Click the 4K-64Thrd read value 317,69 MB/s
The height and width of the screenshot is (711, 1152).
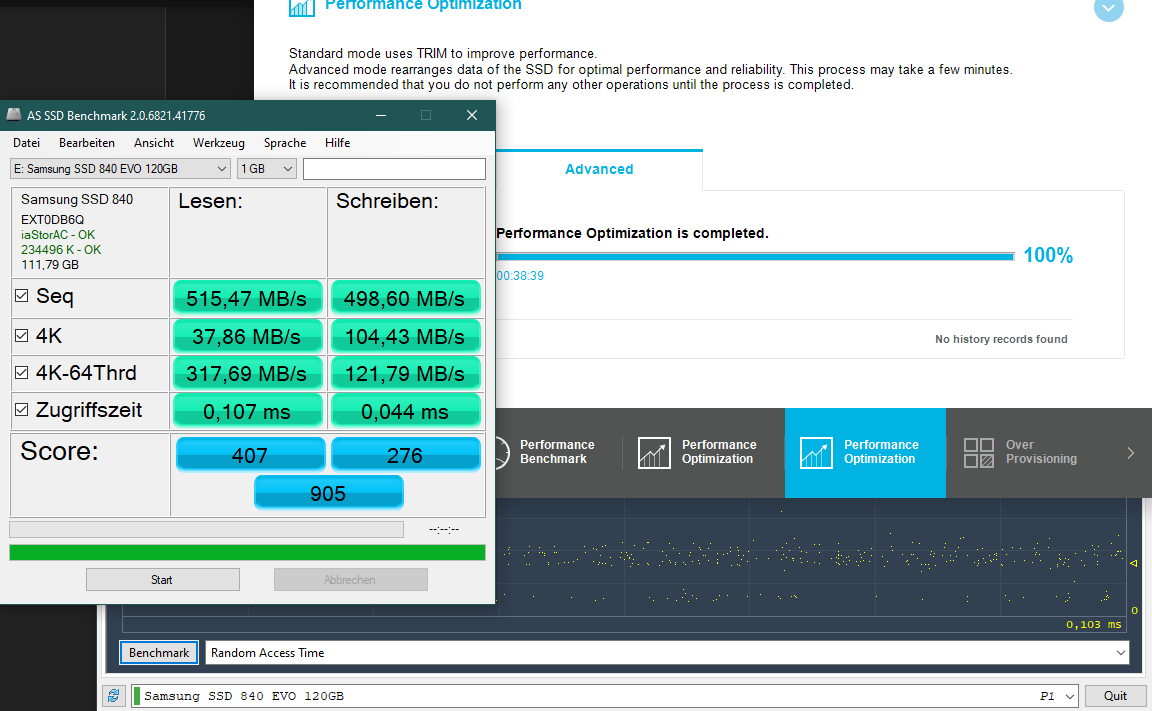point(247,374)
